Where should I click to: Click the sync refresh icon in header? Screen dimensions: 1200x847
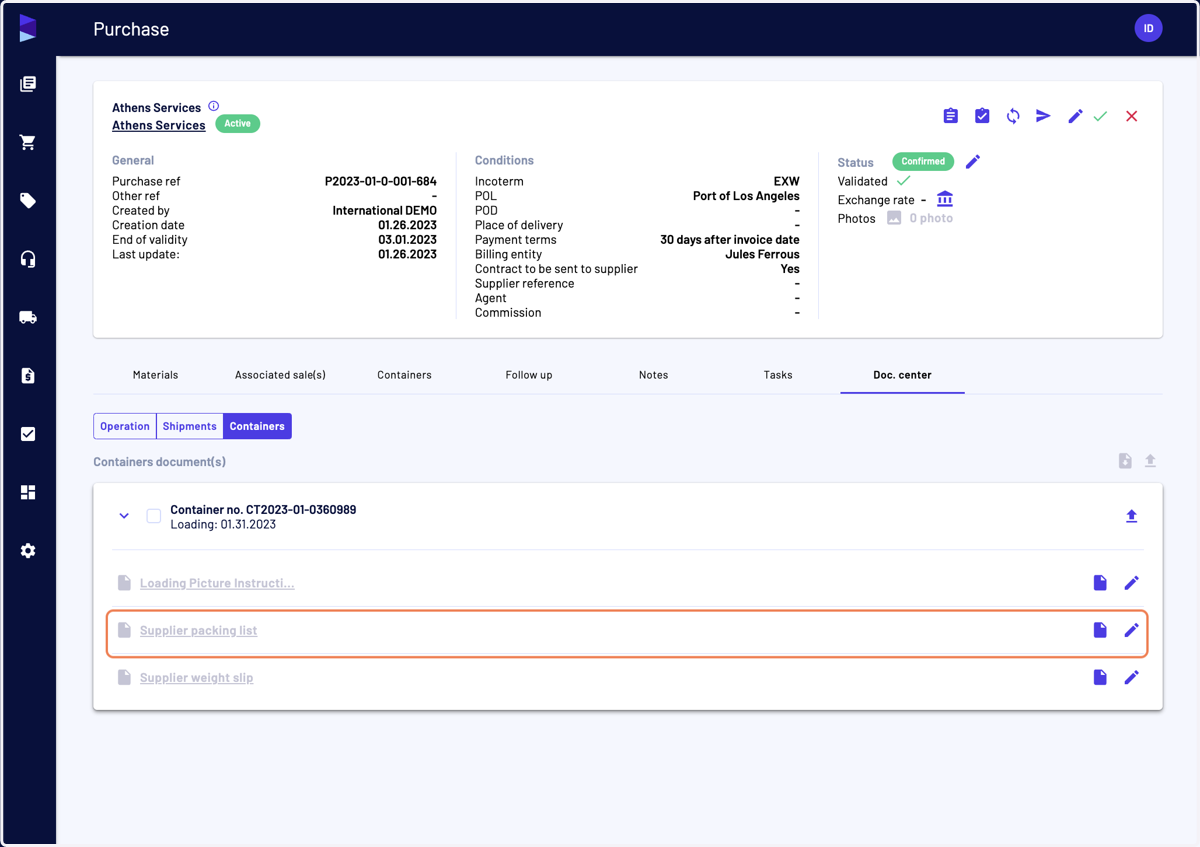pos(1013,116)
